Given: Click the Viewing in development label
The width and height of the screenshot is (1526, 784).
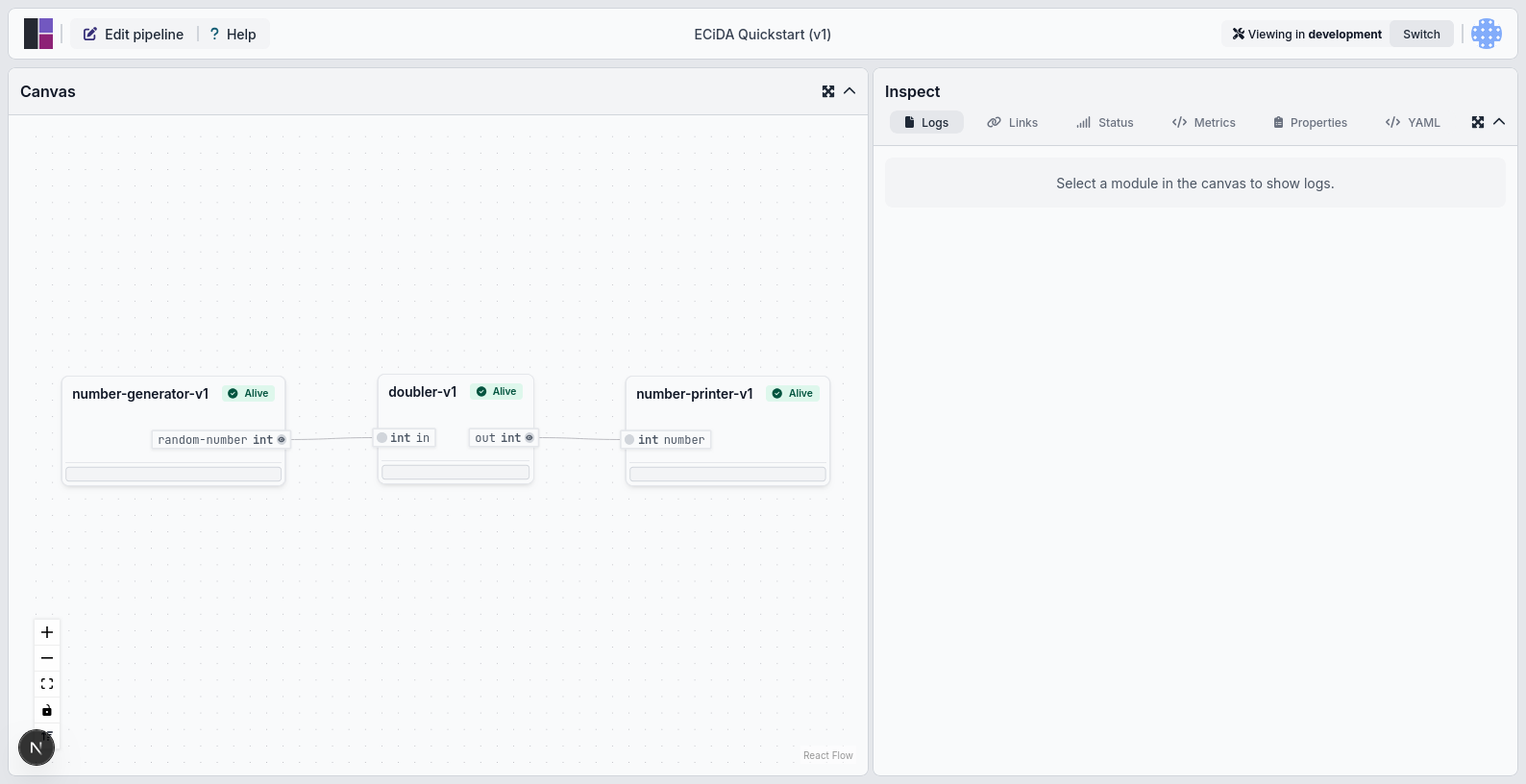Looking at the screenshot, I should coord(1307,34).
